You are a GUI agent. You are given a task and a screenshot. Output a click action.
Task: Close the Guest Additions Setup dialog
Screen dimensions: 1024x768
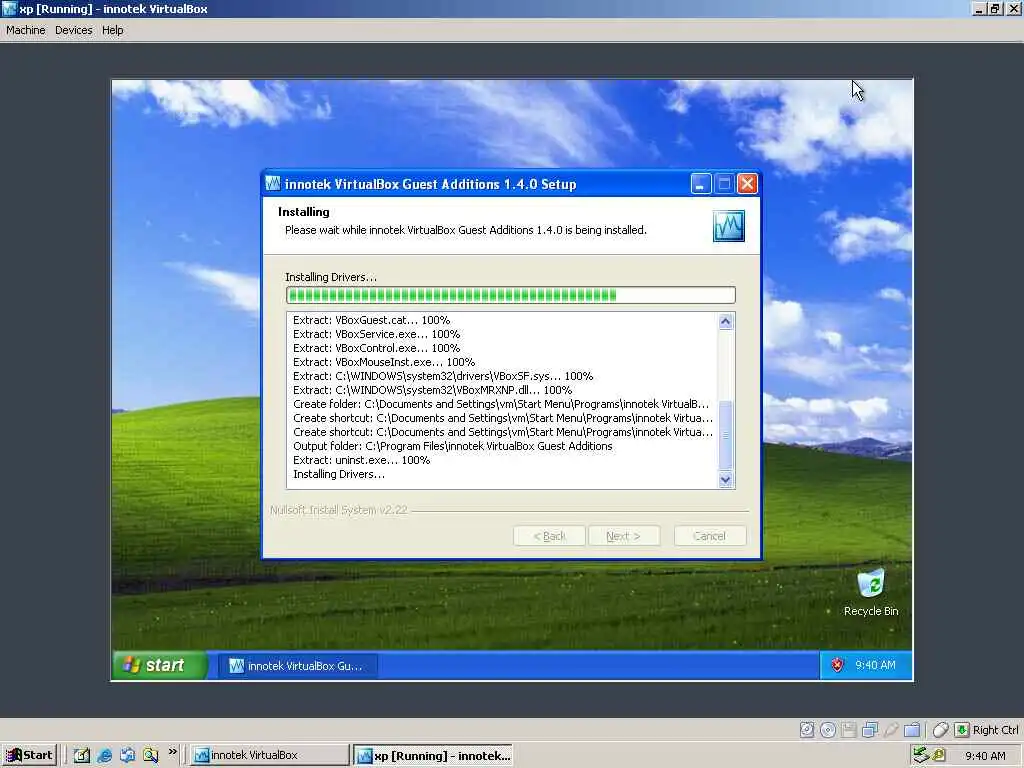click(747, 184)
